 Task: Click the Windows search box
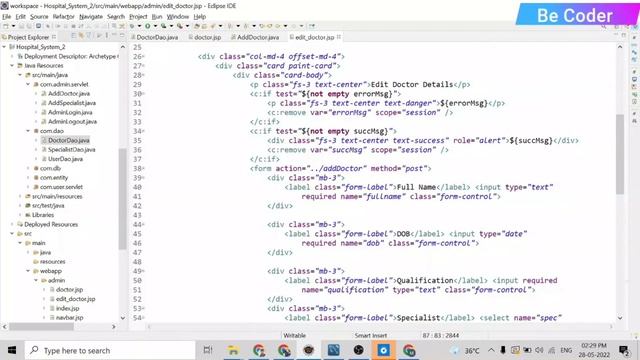point(110,350)
